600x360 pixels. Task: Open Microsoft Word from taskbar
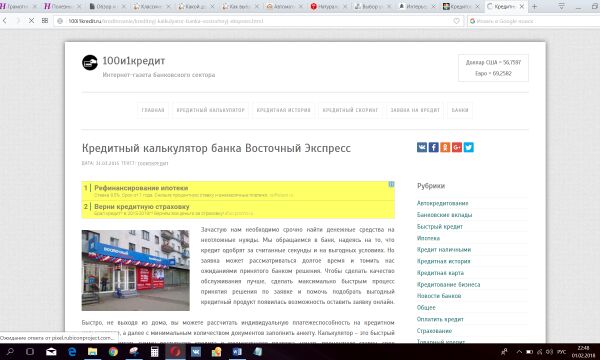[x=237, y=352]
